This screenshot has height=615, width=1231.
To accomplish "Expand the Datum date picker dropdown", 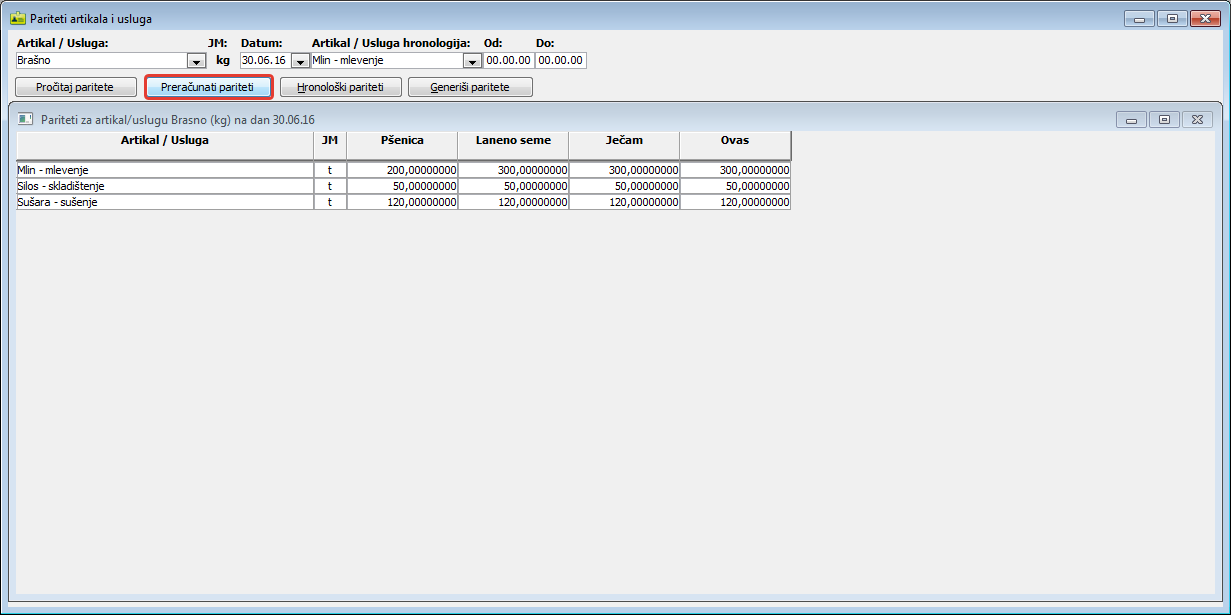I will tap(300, 61).
